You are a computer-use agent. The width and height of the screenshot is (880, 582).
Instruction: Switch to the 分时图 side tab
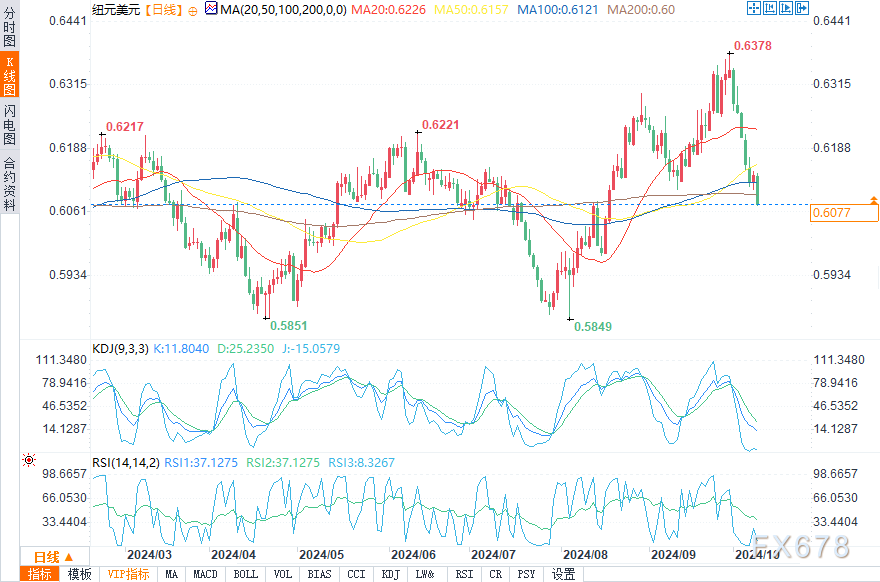pos(10,26)
